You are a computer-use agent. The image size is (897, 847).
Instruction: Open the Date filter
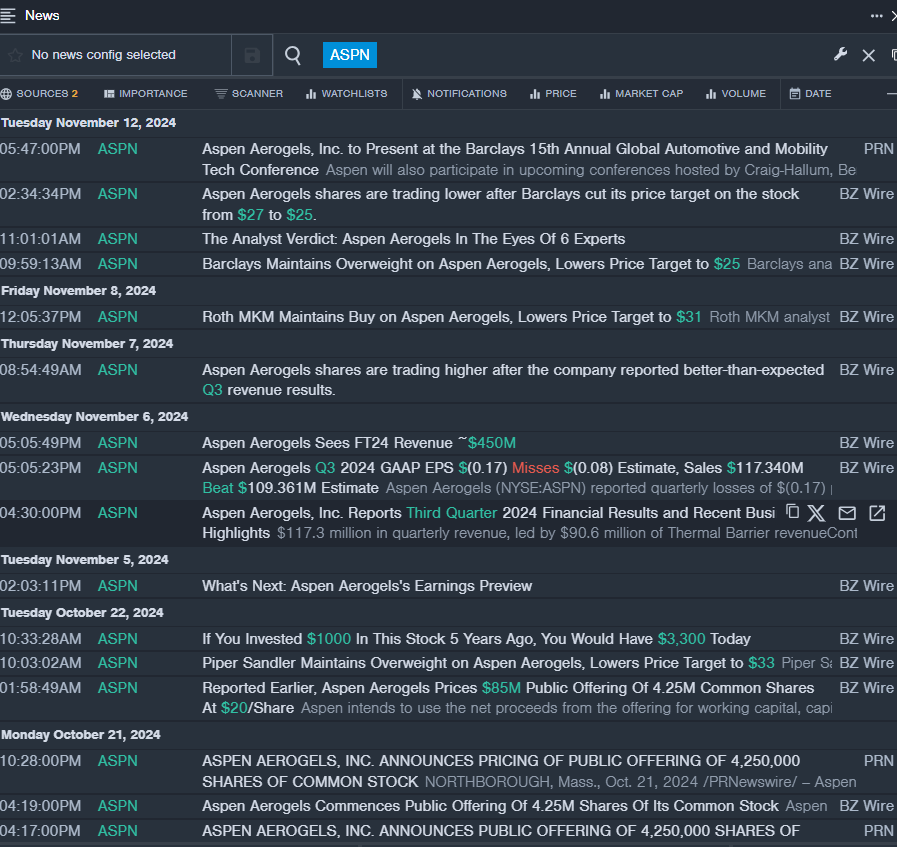point(810,93)
